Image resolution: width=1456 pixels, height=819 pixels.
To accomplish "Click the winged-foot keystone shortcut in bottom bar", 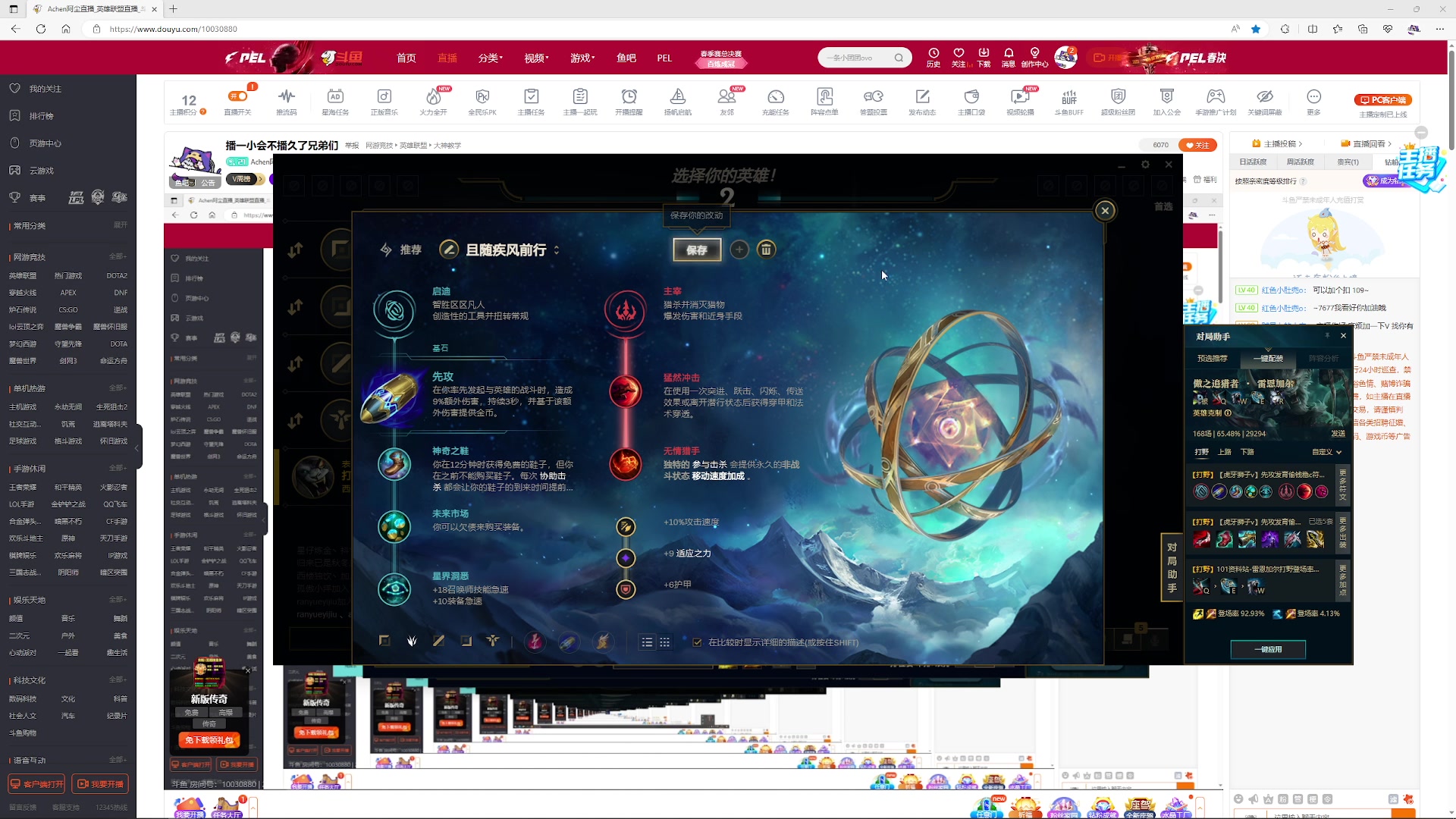I will pos(603,642).
